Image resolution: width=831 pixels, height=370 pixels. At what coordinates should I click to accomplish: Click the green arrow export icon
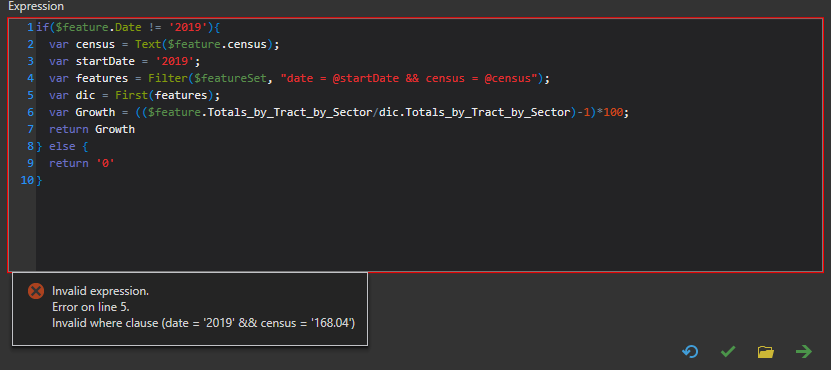tap(804, 351)
